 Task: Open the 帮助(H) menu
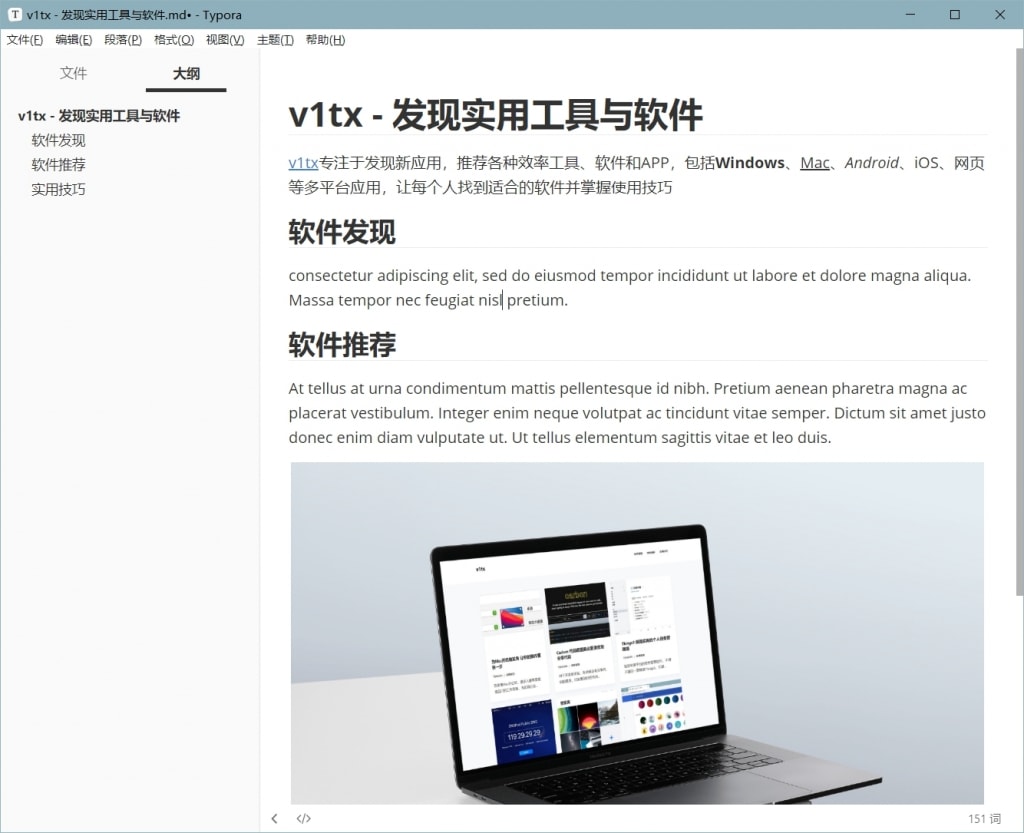[325, 40]
